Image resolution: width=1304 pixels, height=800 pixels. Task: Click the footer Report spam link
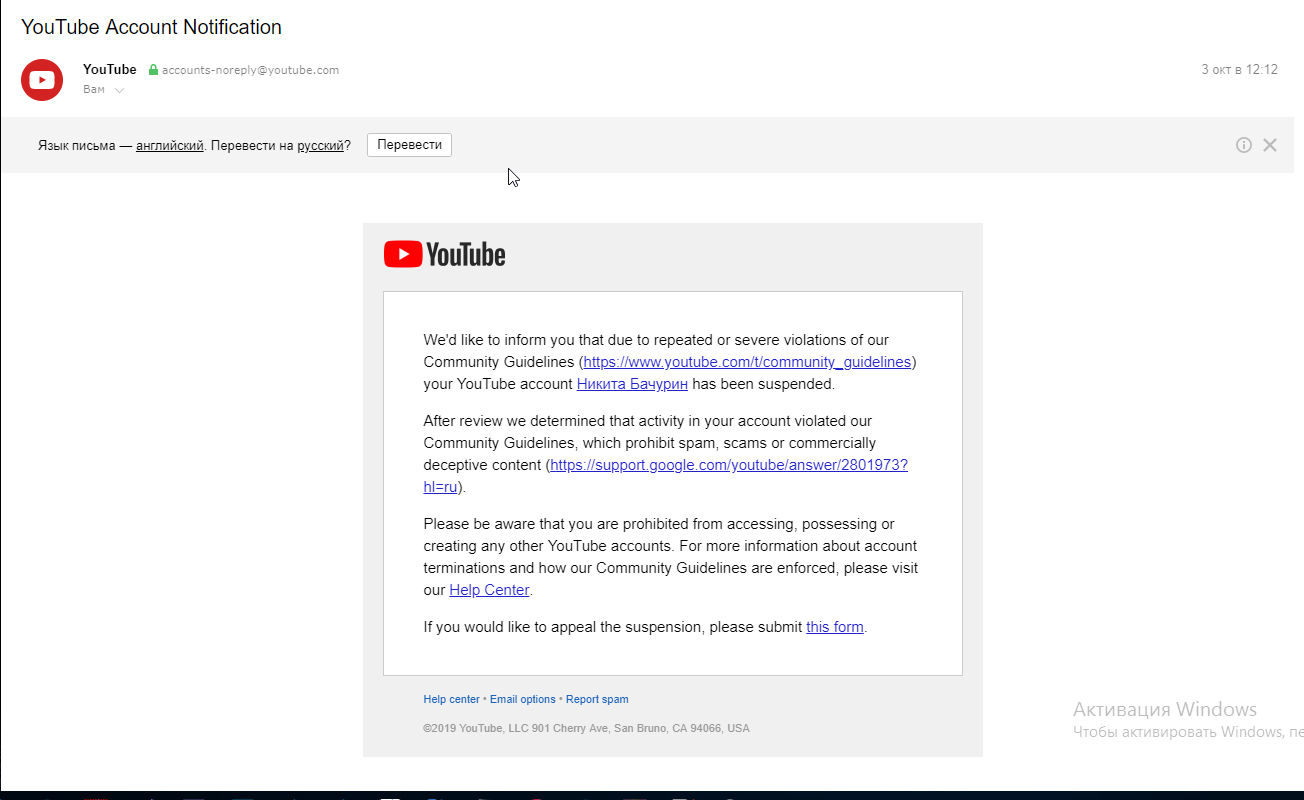597,699
